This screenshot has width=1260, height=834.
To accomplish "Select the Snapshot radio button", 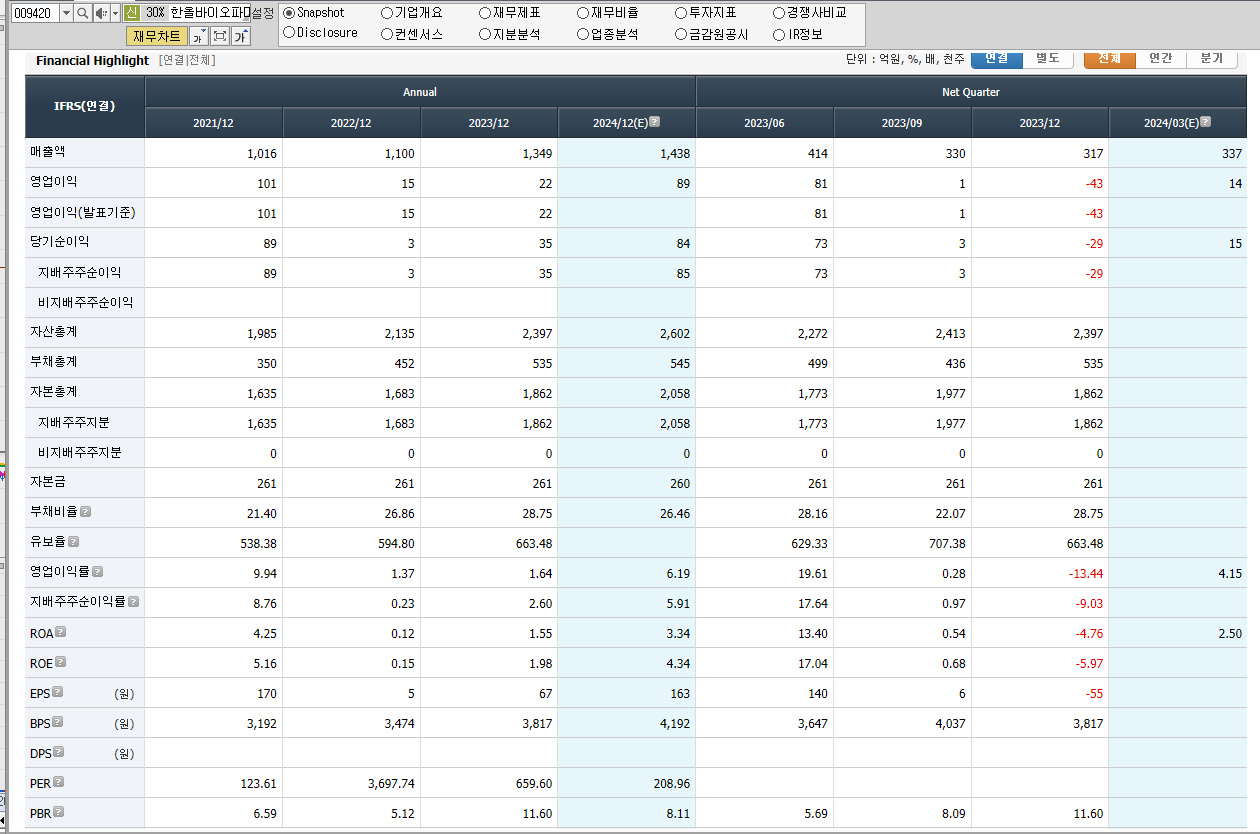I will click(x=289, y=13).
